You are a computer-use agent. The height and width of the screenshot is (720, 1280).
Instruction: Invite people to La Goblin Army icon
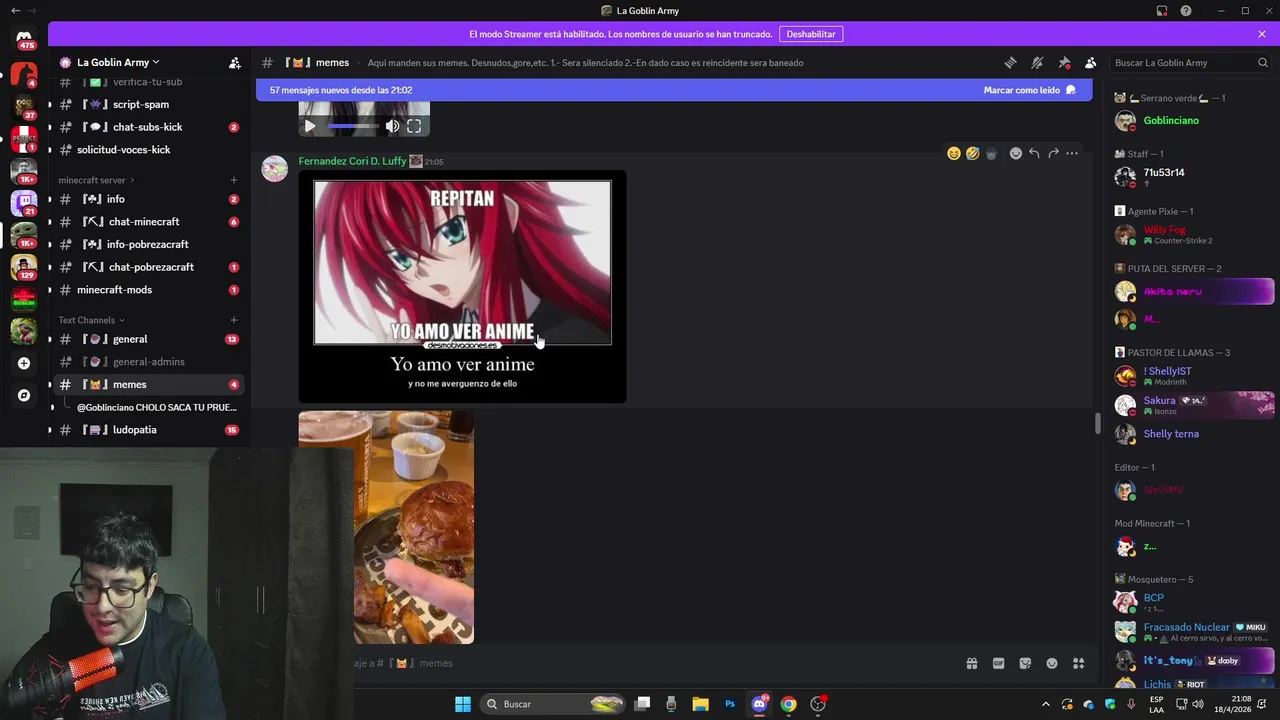[x=234, y=63]
